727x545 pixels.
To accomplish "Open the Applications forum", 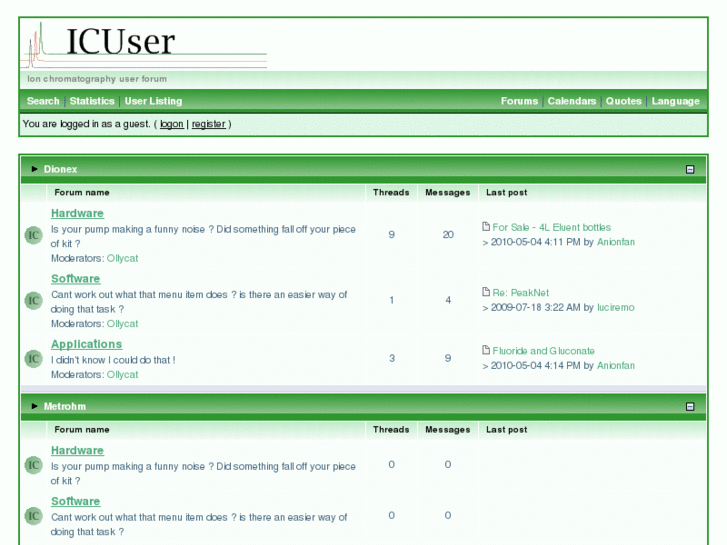I will tap(87, 344).
